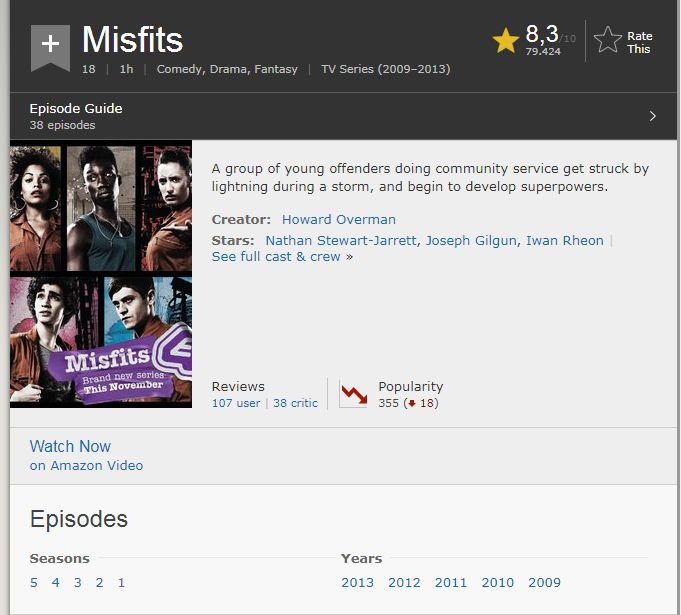Click the Misfits poster image
Screen dimensions: 681x615
tap(101, 275)
